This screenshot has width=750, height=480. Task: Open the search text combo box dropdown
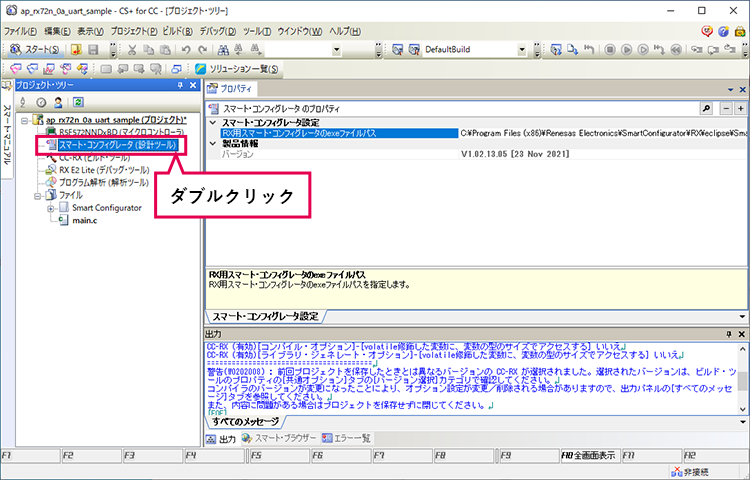336,49
